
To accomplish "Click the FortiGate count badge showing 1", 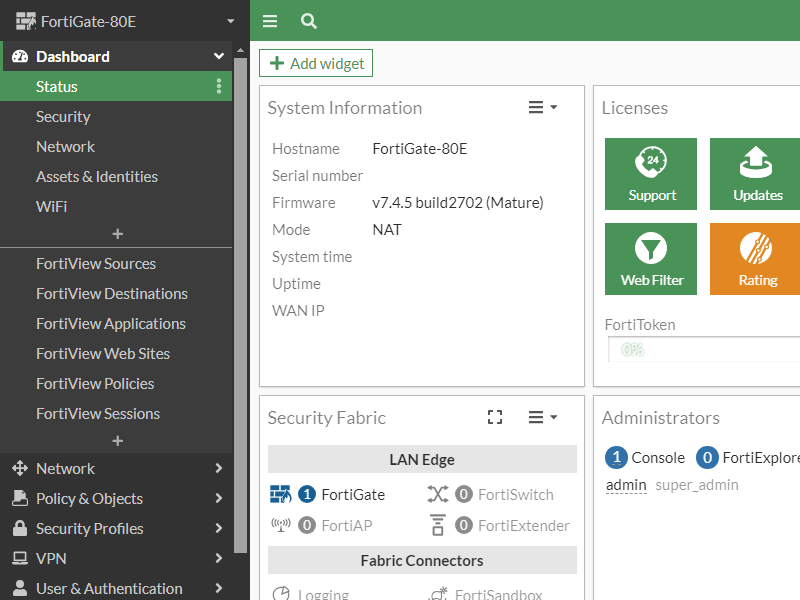I will tap(307, 494).
